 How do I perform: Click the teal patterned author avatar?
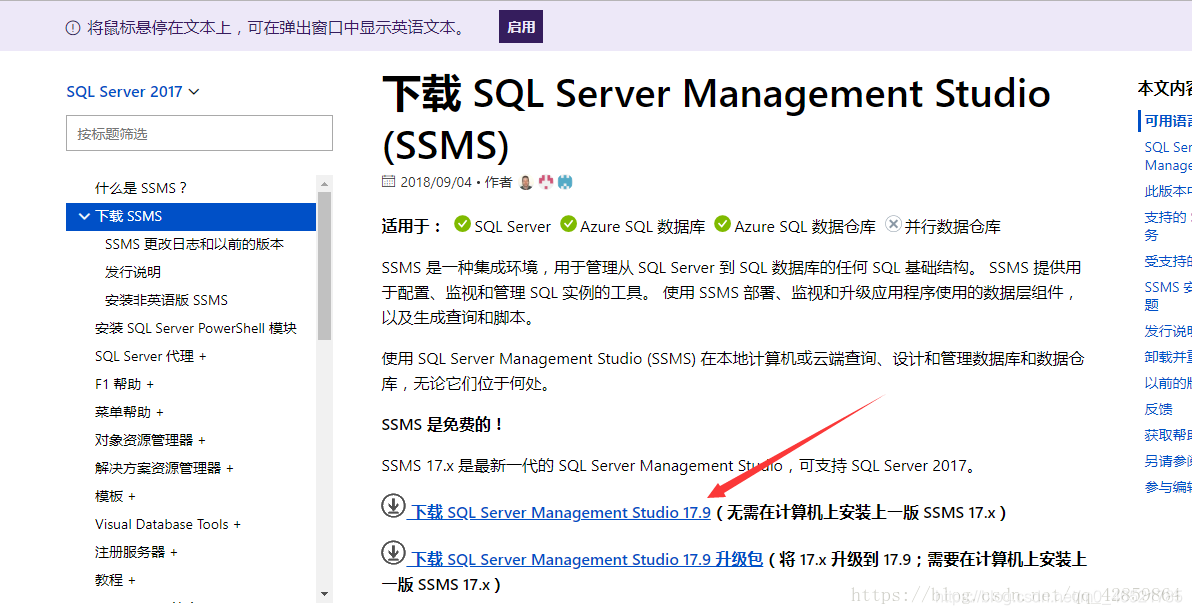coord(565,182)
